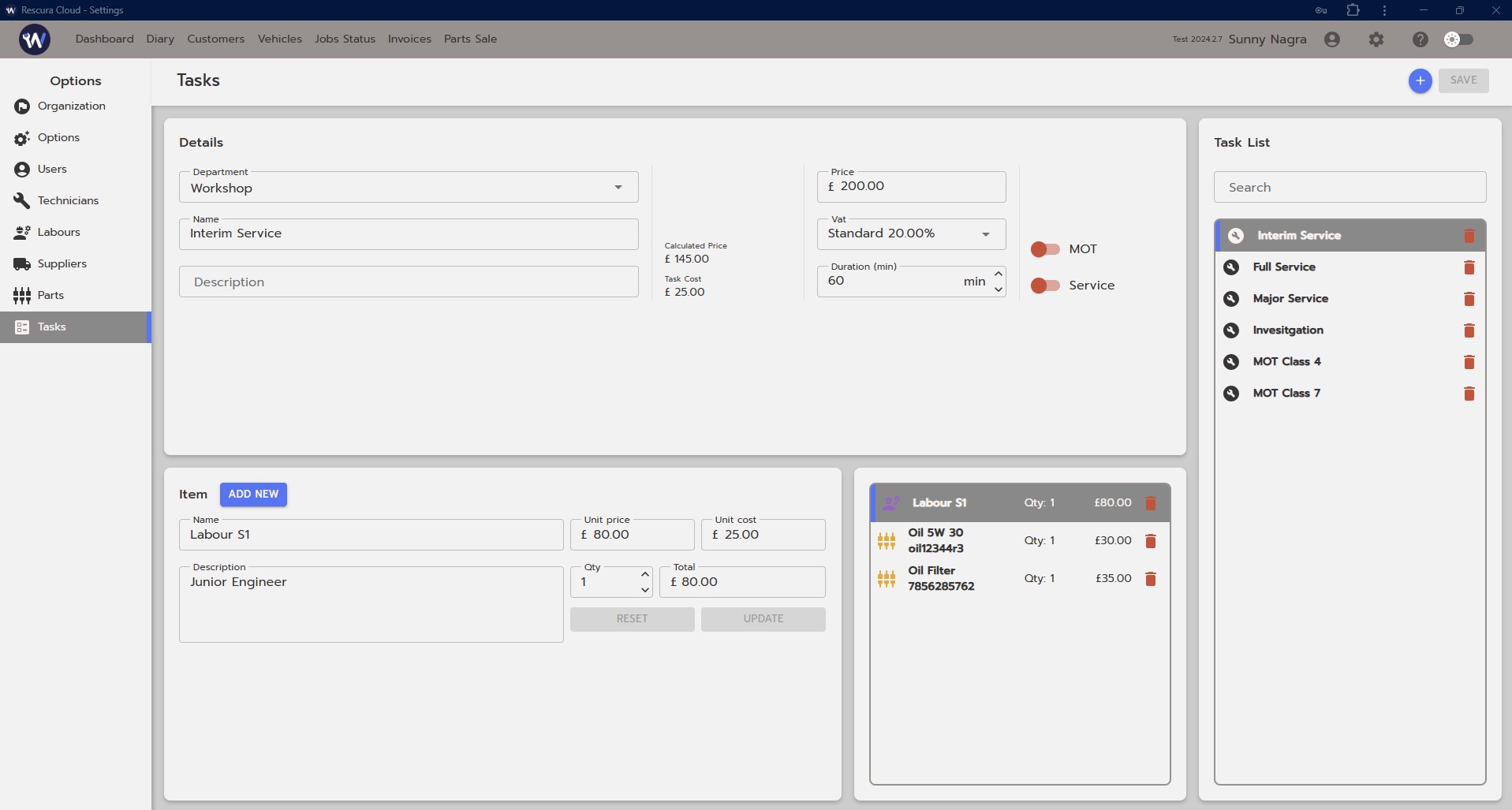Click the Labour S1 labour icon
This screenshot has width=1512, height=810.
click(891, 503)
